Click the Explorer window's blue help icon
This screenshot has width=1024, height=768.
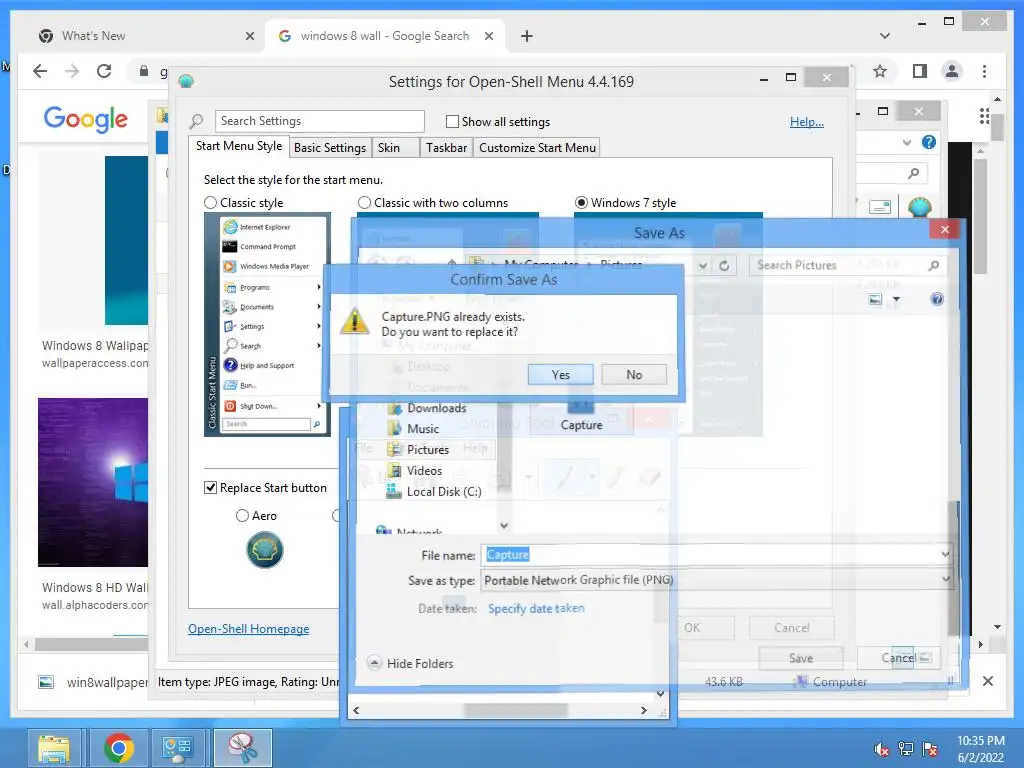(x=929, y=142)
